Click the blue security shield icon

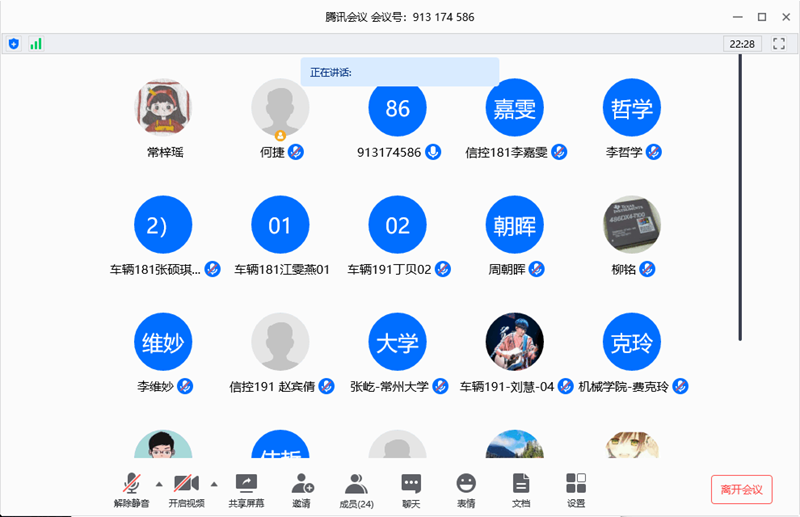tap(14, 44)
